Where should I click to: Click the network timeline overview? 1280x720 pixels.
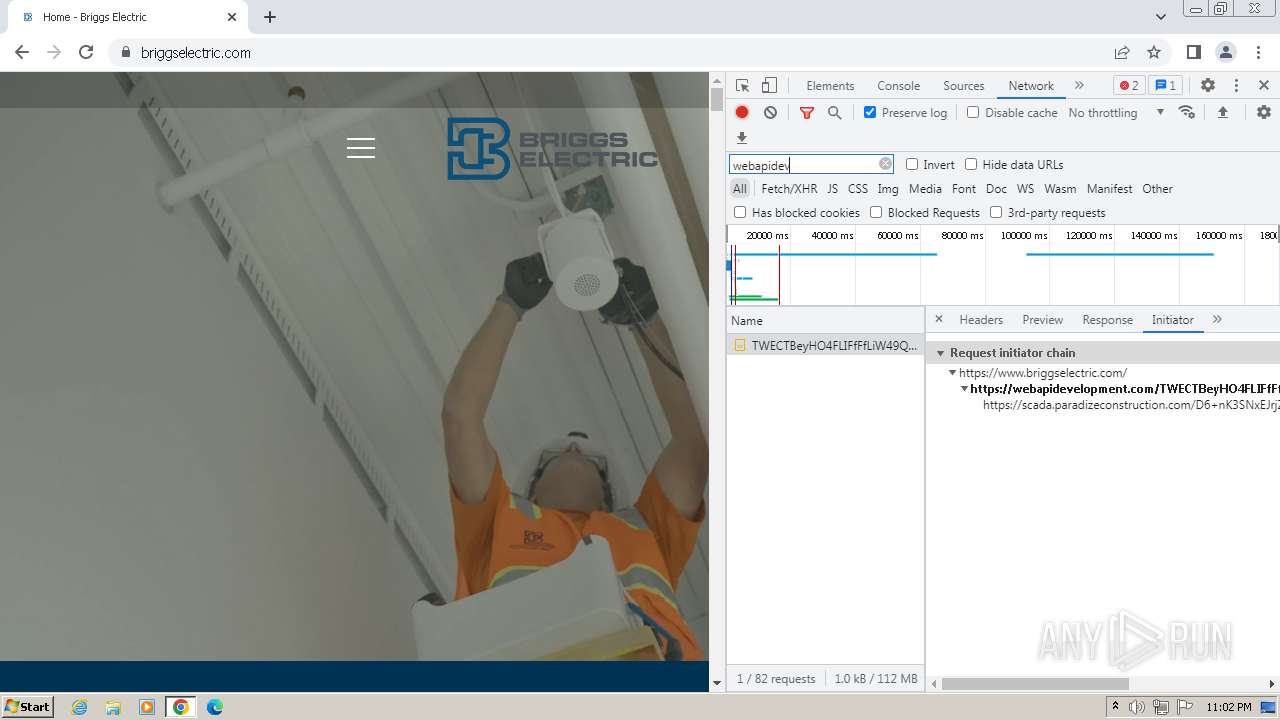click(1003, 266)
